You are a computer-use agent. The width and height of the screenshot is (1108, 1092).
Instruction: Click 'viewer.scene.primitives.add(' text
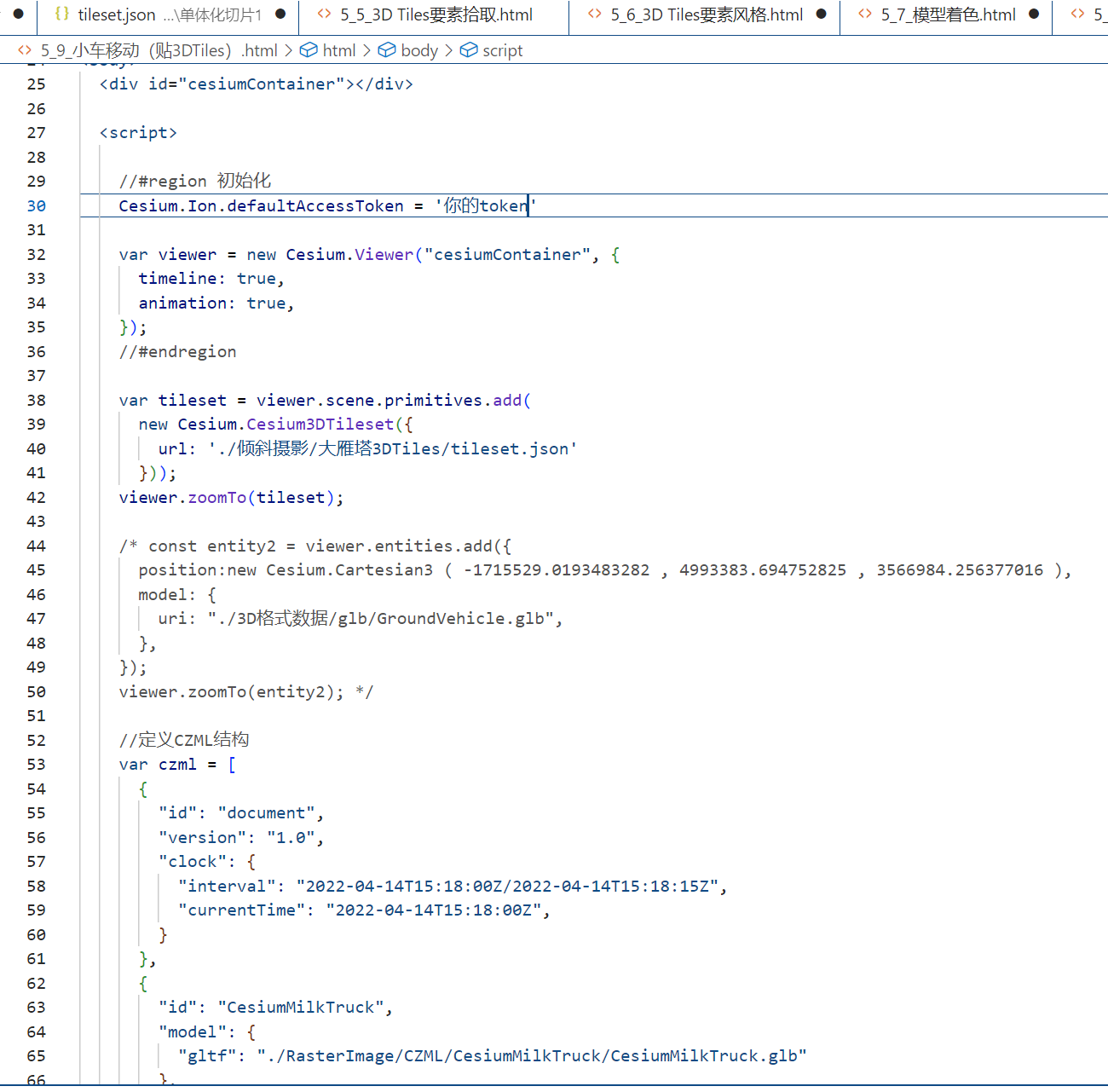click(x=394, y=400)
